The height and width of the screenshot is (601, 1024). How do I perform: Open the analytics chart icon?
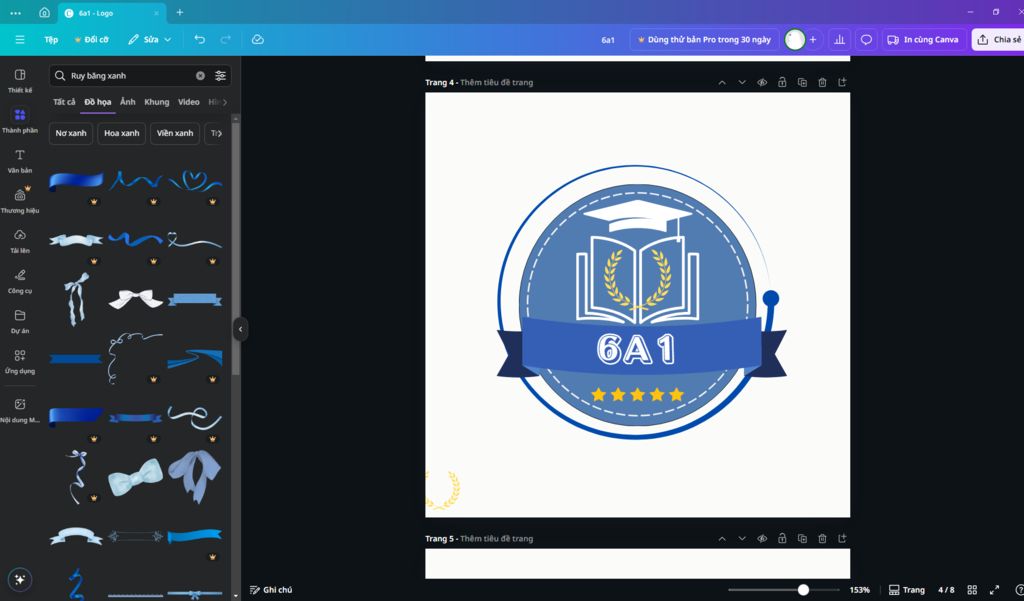tap(839, 40)
